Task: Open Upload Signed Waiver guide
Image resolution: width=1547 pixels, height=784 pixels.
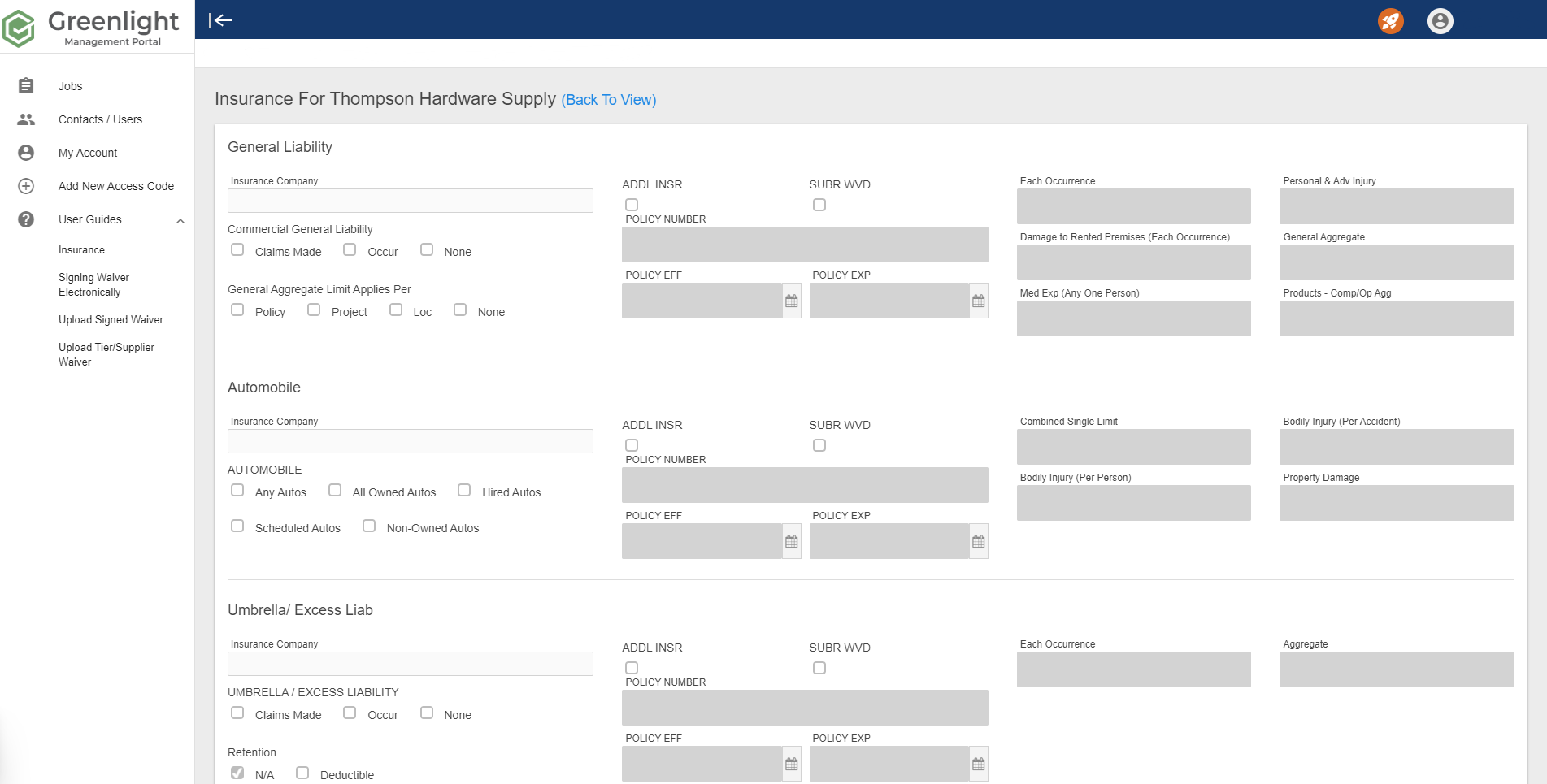Action: click(x=111, y=320)
